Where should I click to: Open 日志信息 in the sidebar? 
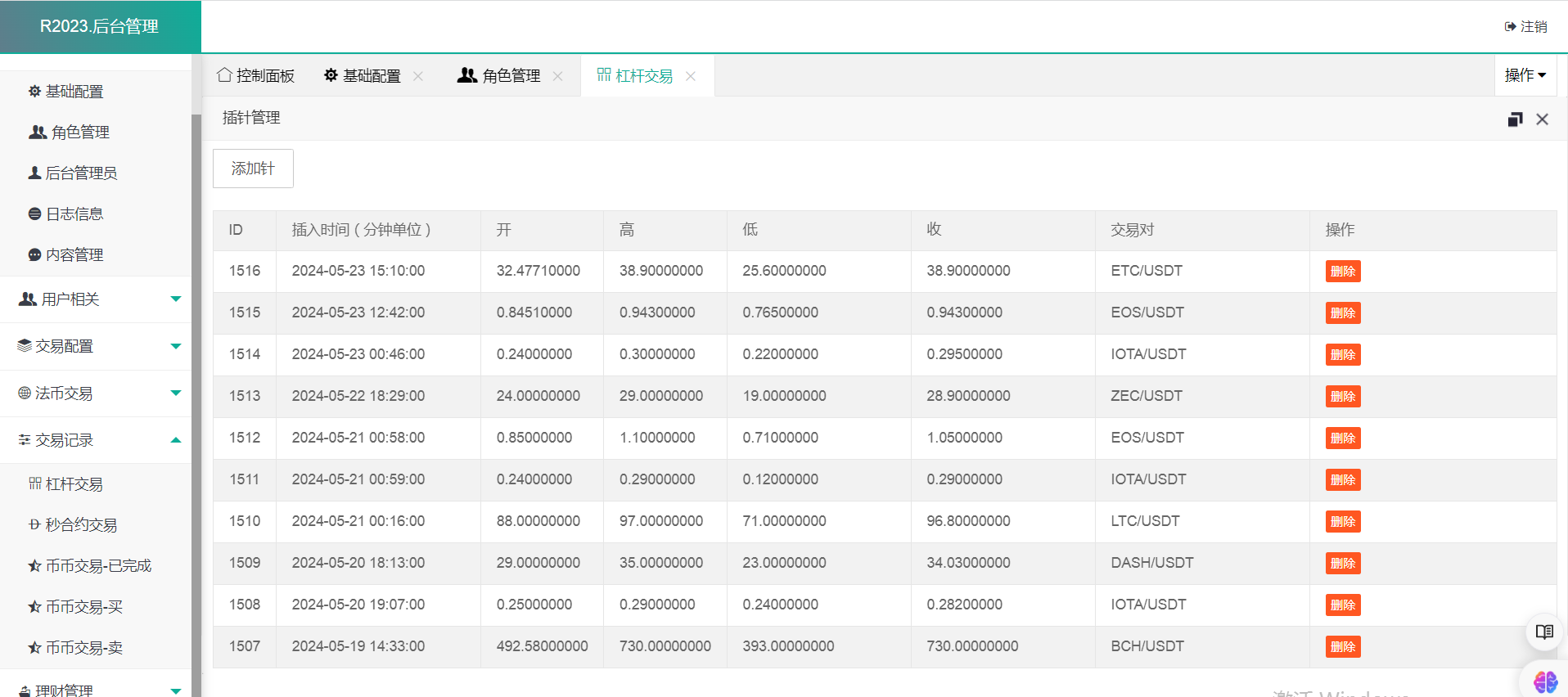[x=74, y=214]
